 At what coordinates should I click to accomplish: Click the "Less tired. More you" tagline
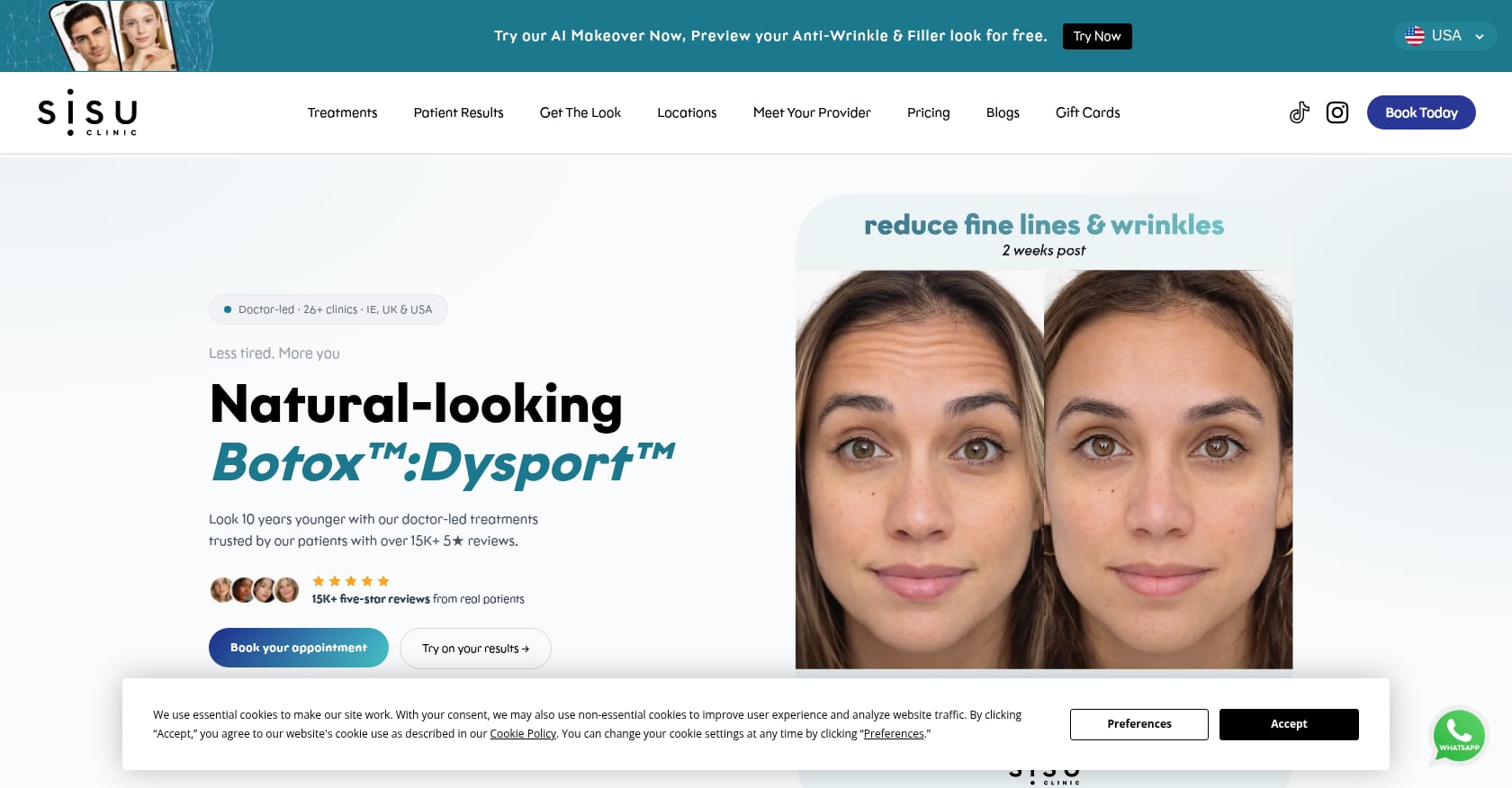click(274, 354)
